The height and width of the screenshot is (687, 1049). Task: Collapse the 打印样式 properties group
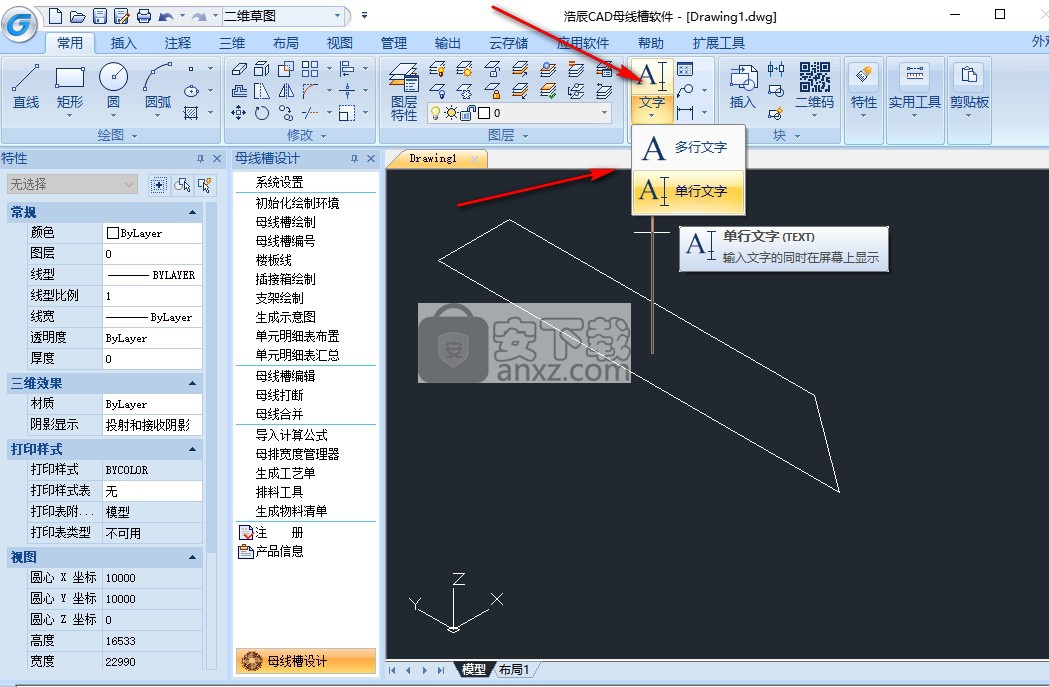click(193, 449)
